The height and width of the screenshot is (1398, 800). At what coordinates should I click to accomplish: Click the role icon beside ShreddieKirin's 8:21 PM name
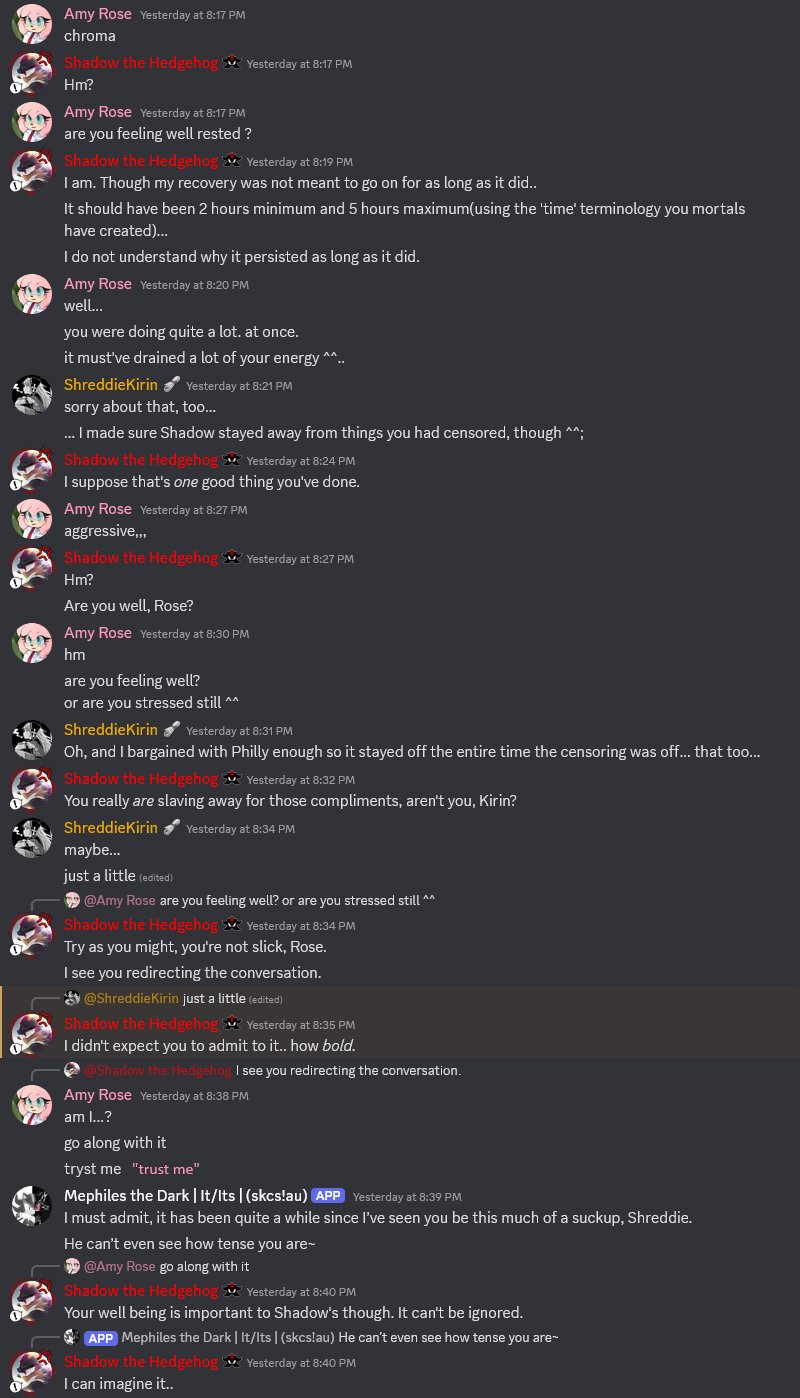click(x=171, y=385)
